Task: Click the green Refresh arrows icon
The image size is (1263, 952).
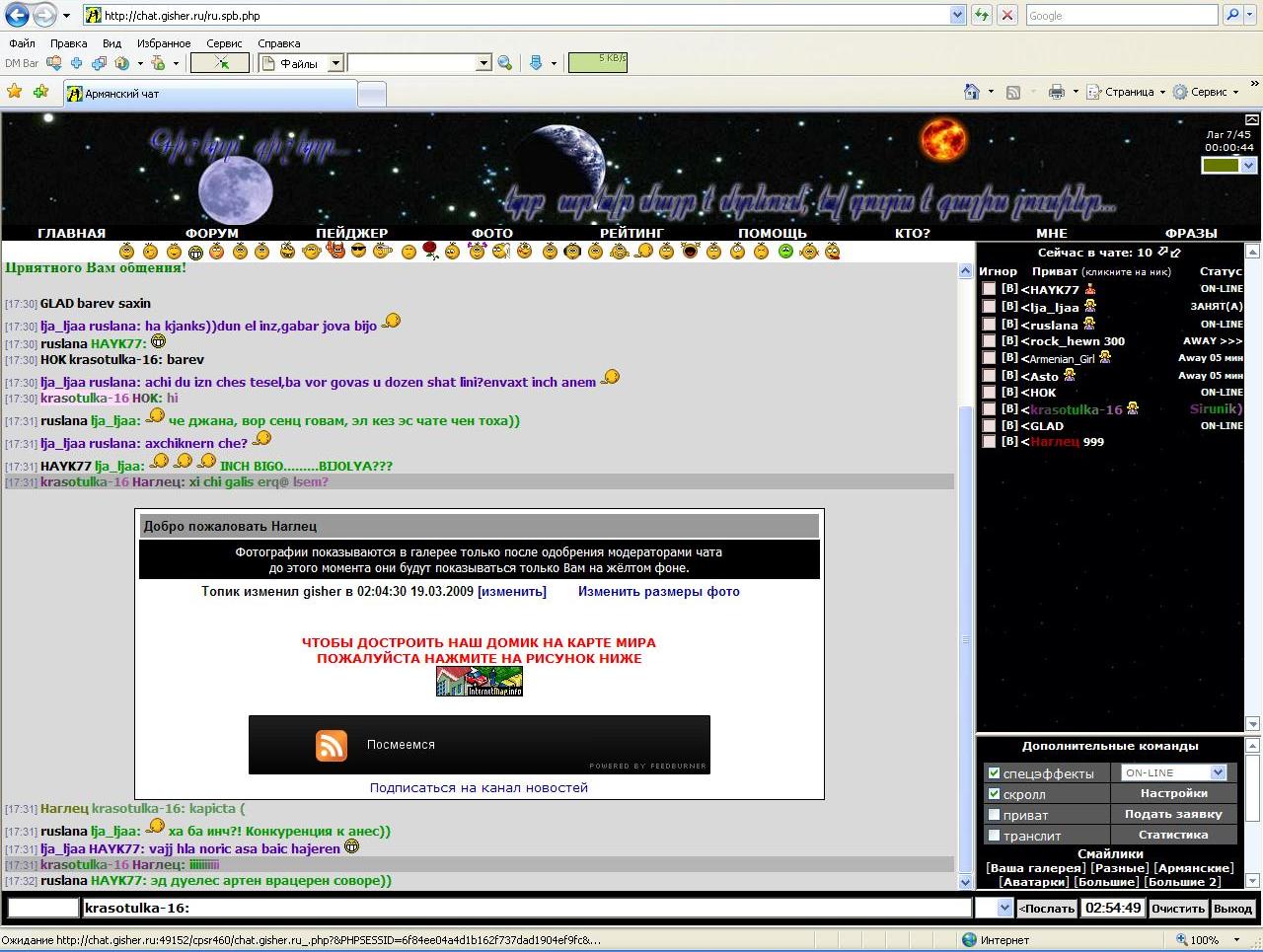Action: pos(981,16)
